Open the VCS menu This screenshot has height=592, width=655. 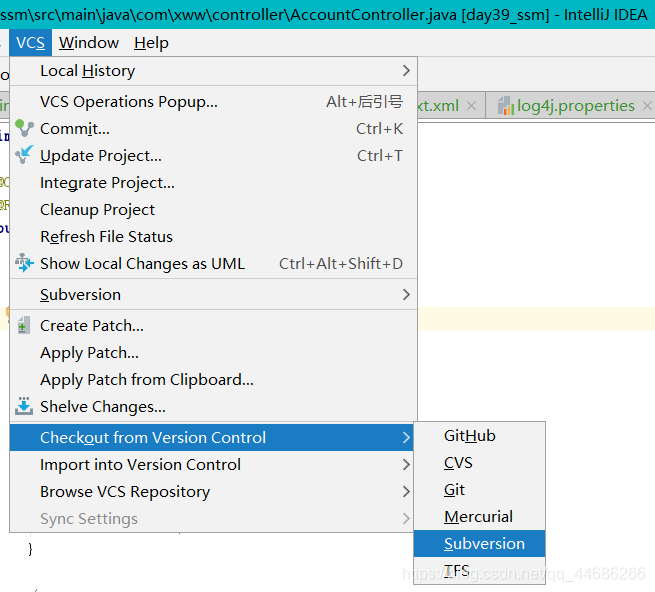click(x=30, y=43)
